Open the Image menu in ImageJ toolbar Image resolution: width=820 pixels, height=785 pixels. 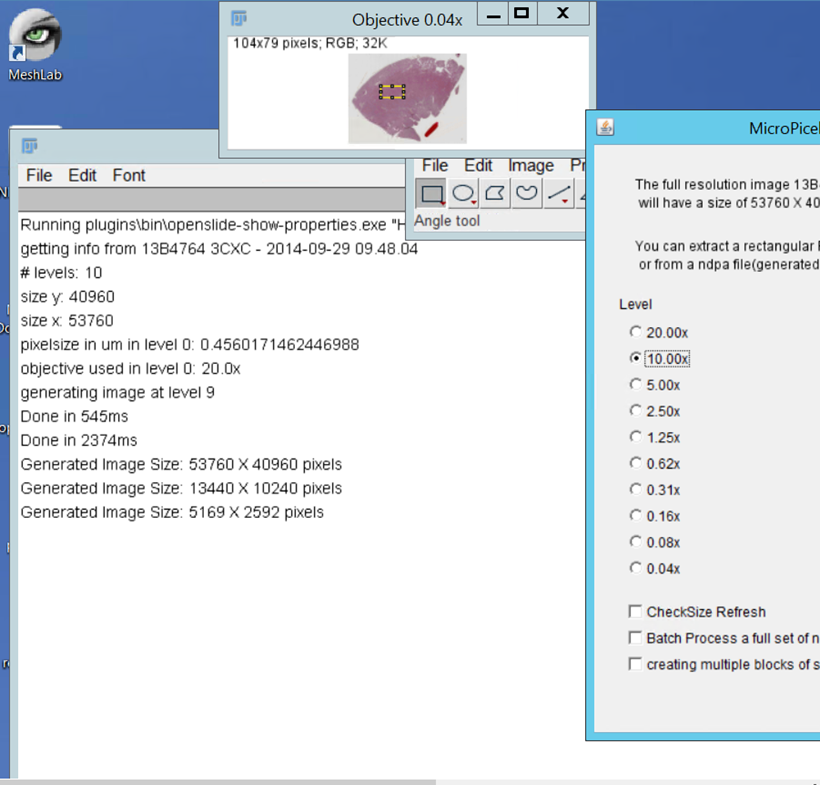pyautogui.click(x=530, y=166)
